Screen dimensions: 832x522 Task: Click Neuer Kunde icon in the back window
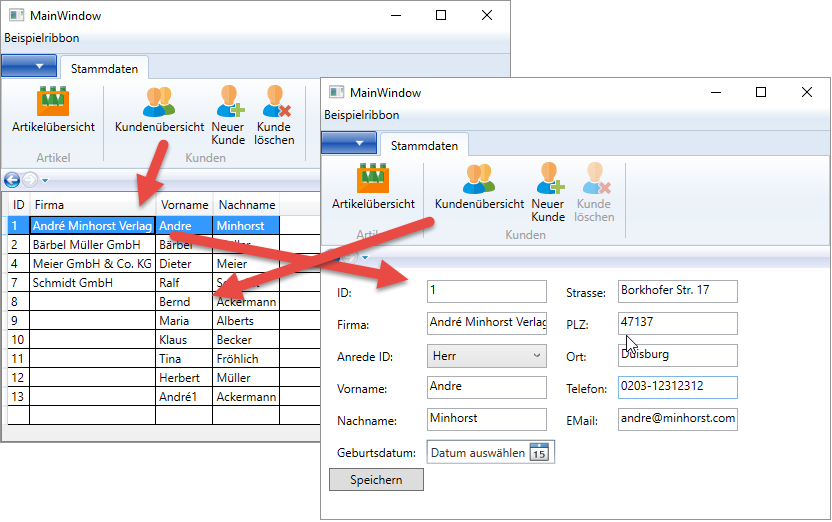229,102
